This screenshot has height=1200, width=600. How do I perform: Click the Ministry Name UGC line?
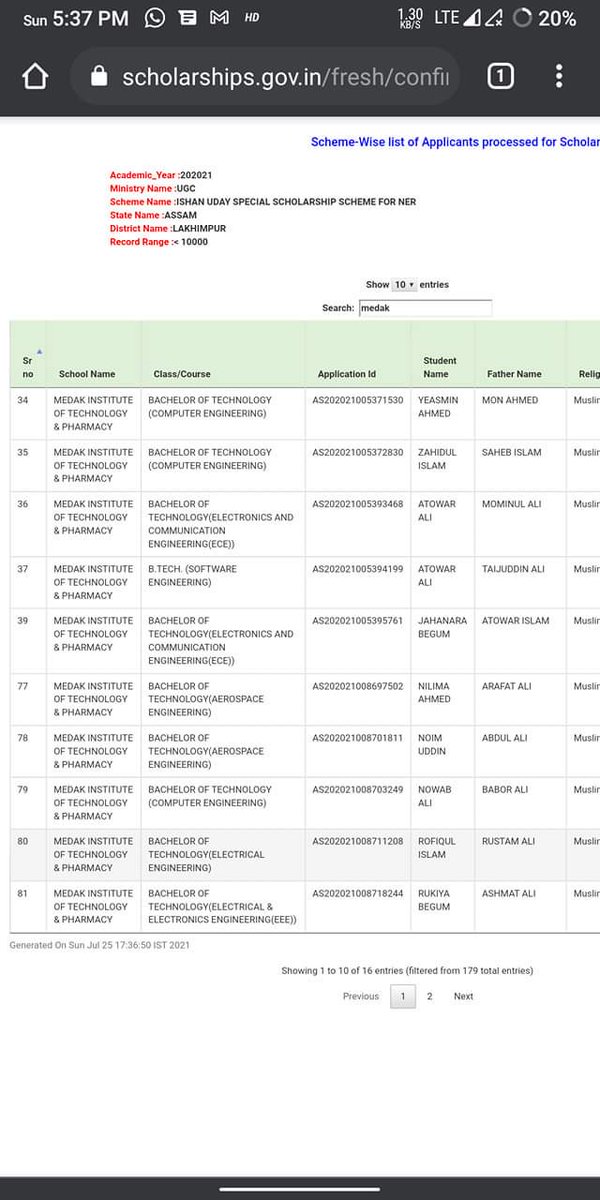click(x=153, y=188)
